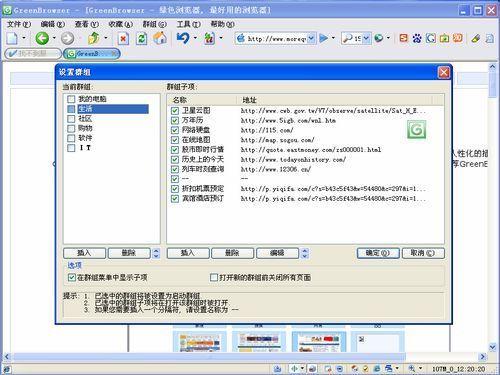
Task: Open the 编辑(E) menu
Action: coord(52,24)
